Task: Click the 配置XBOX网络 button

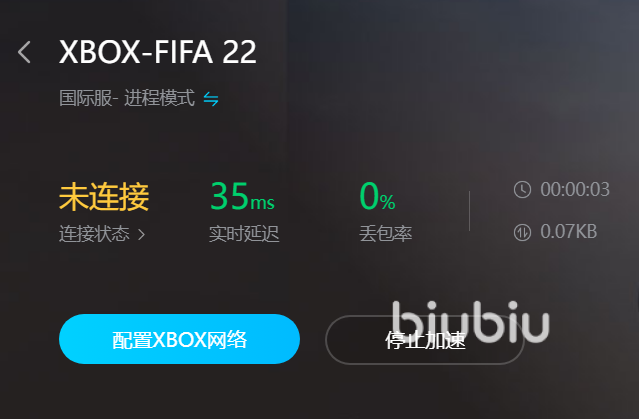Action: (x=179, y=339)
